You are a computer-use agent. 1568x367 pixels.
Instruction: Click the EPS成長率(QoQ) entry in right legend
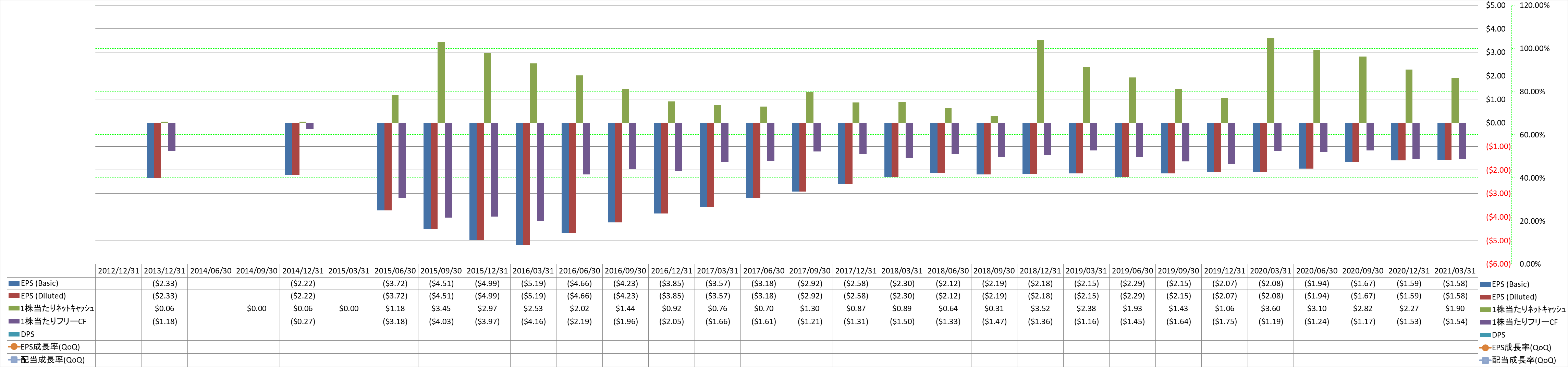click(1516, 347)
